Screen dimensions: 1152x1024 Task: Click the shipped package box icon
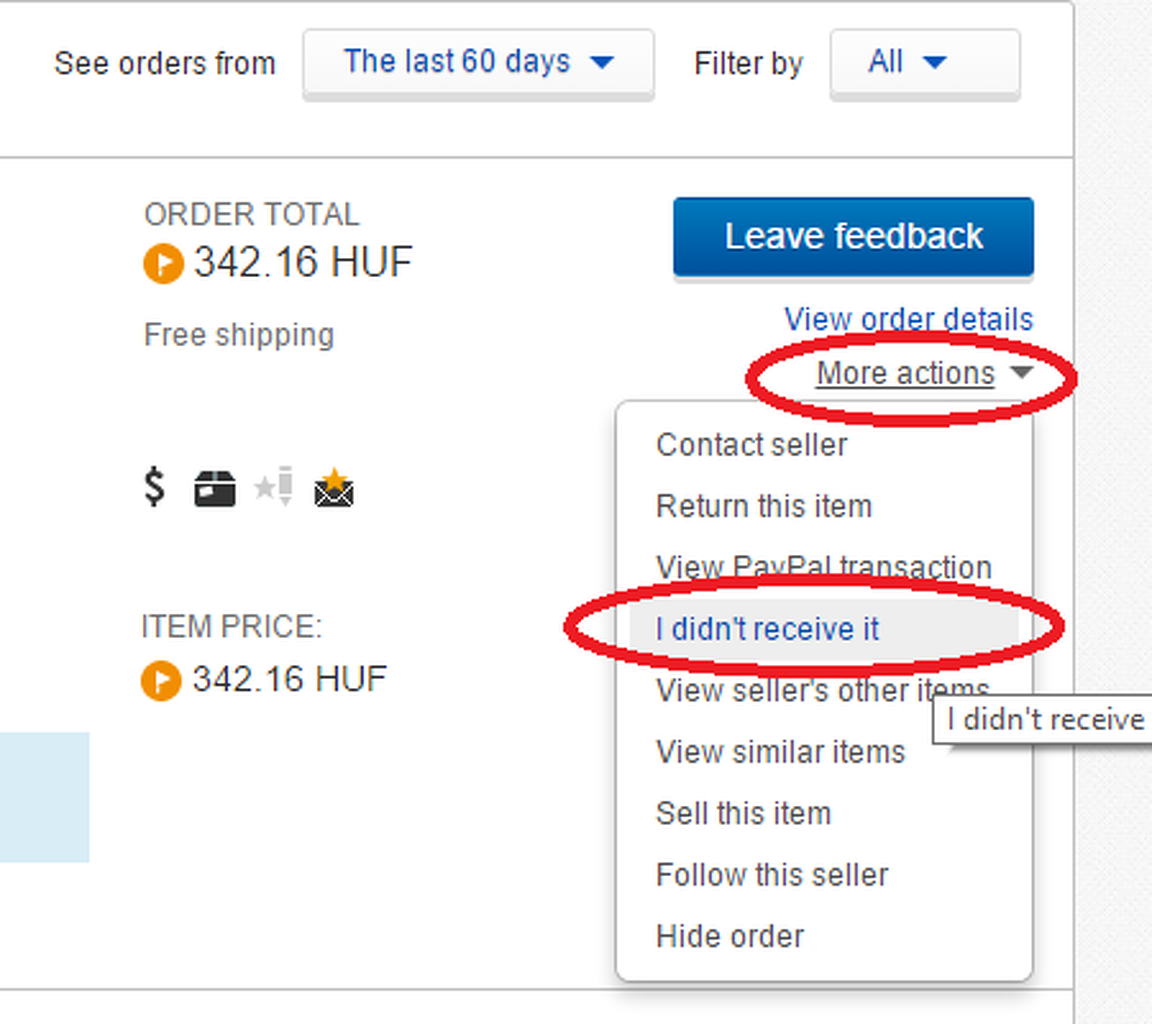pyautogui.click(x=215, y=489)
